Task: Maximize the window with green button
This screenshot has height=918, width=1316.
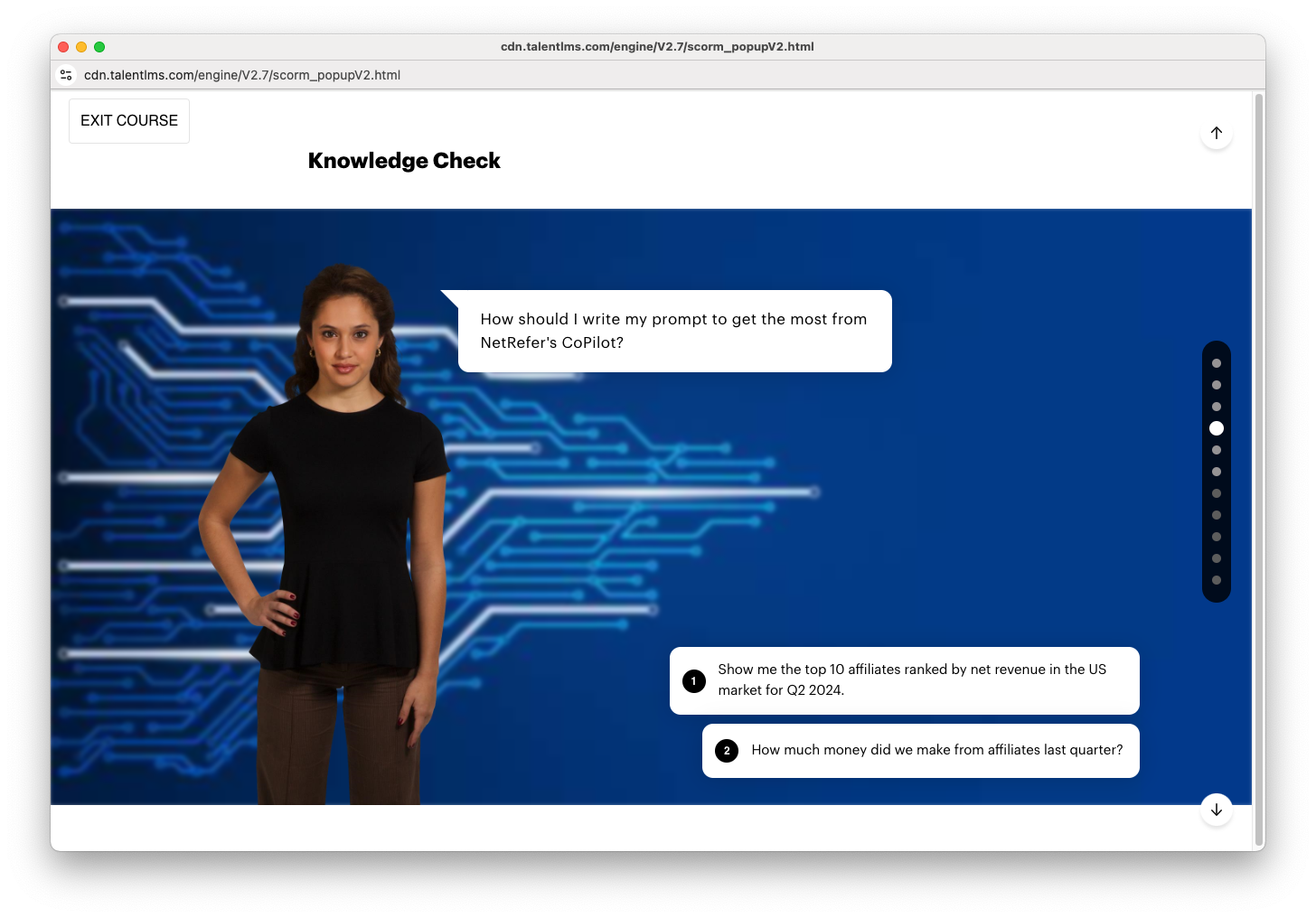Action: point(99,47)
